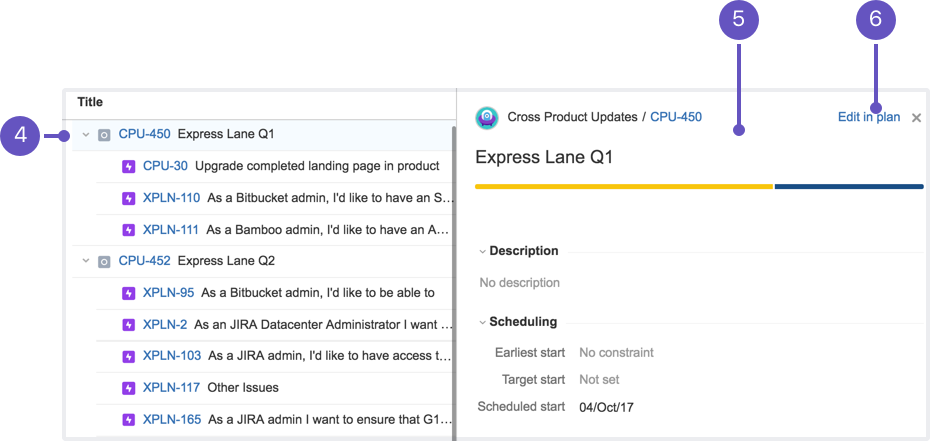The height and width of the screenshot is (441, 930).
Task: Open the XPLN-103 issue key link
Action: click(x=172, y=356)
